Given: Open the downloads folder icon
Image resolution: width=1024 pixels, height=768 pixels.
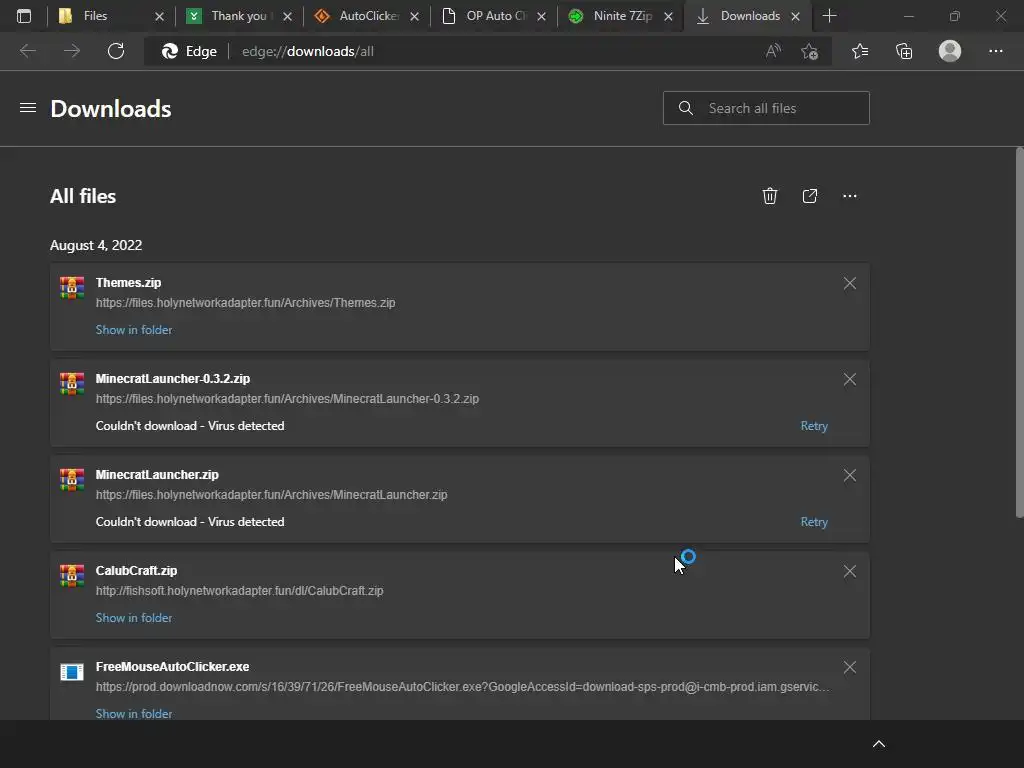Looking at the screenshot, I should [x=810, y=196].
